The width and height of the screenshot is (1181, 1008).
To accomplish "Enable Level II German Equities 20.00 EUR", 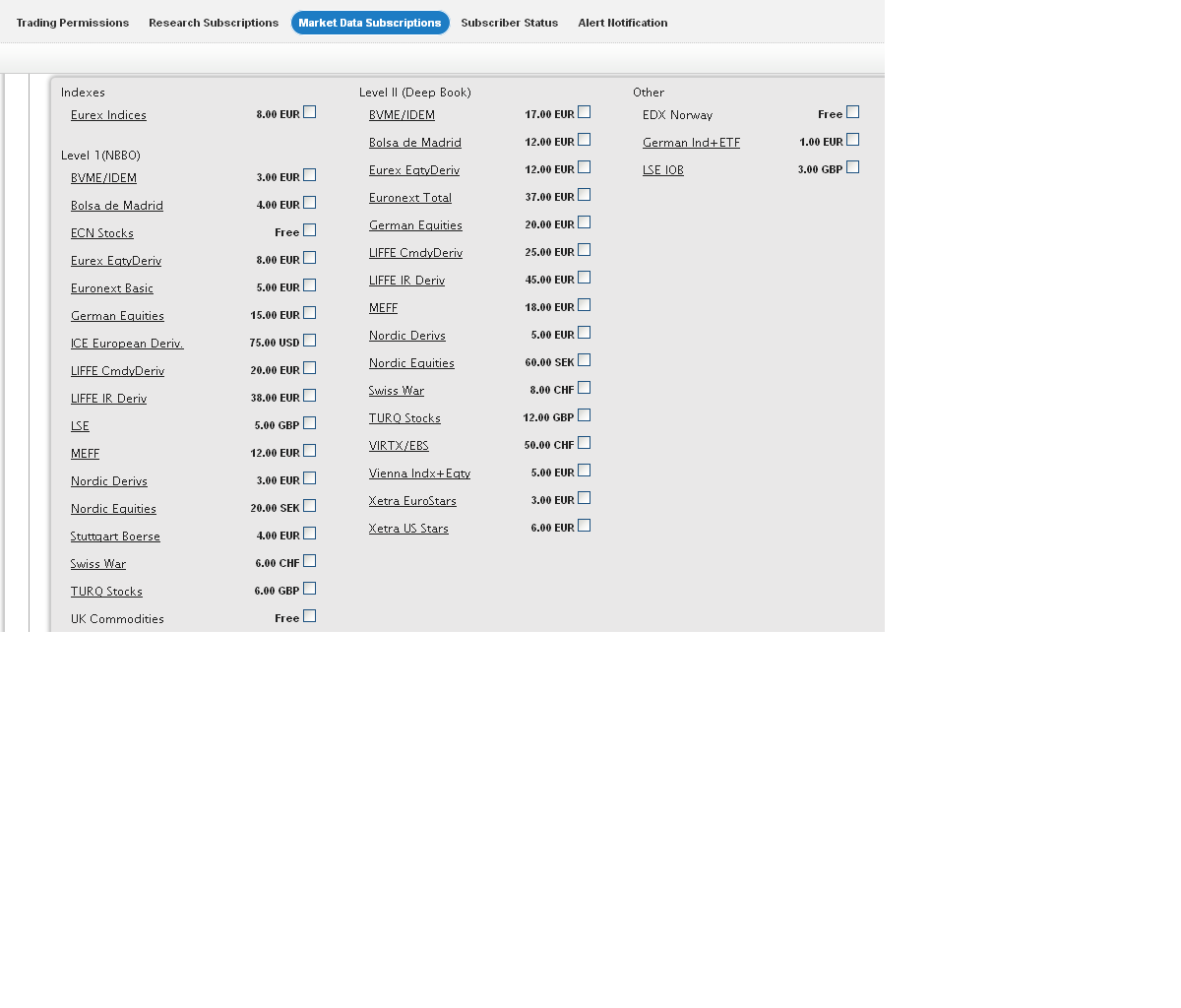I will 585,222.
